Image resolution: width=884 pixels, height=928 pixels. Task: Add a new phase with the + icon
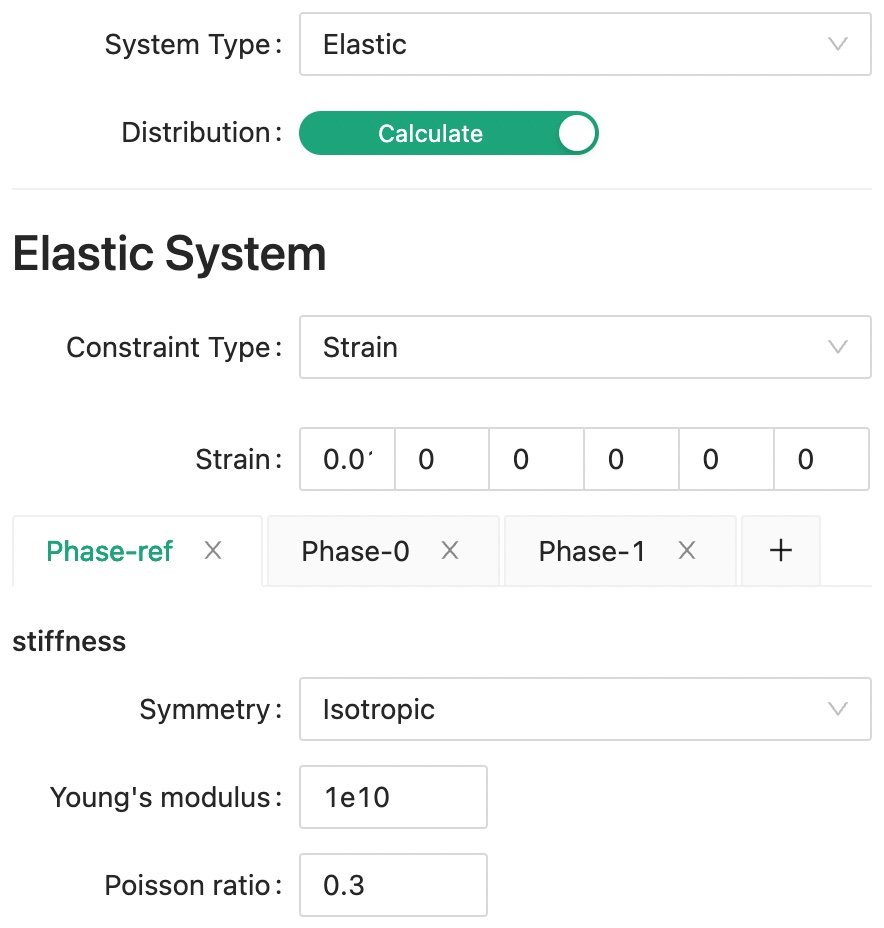(x=780, y=550)
